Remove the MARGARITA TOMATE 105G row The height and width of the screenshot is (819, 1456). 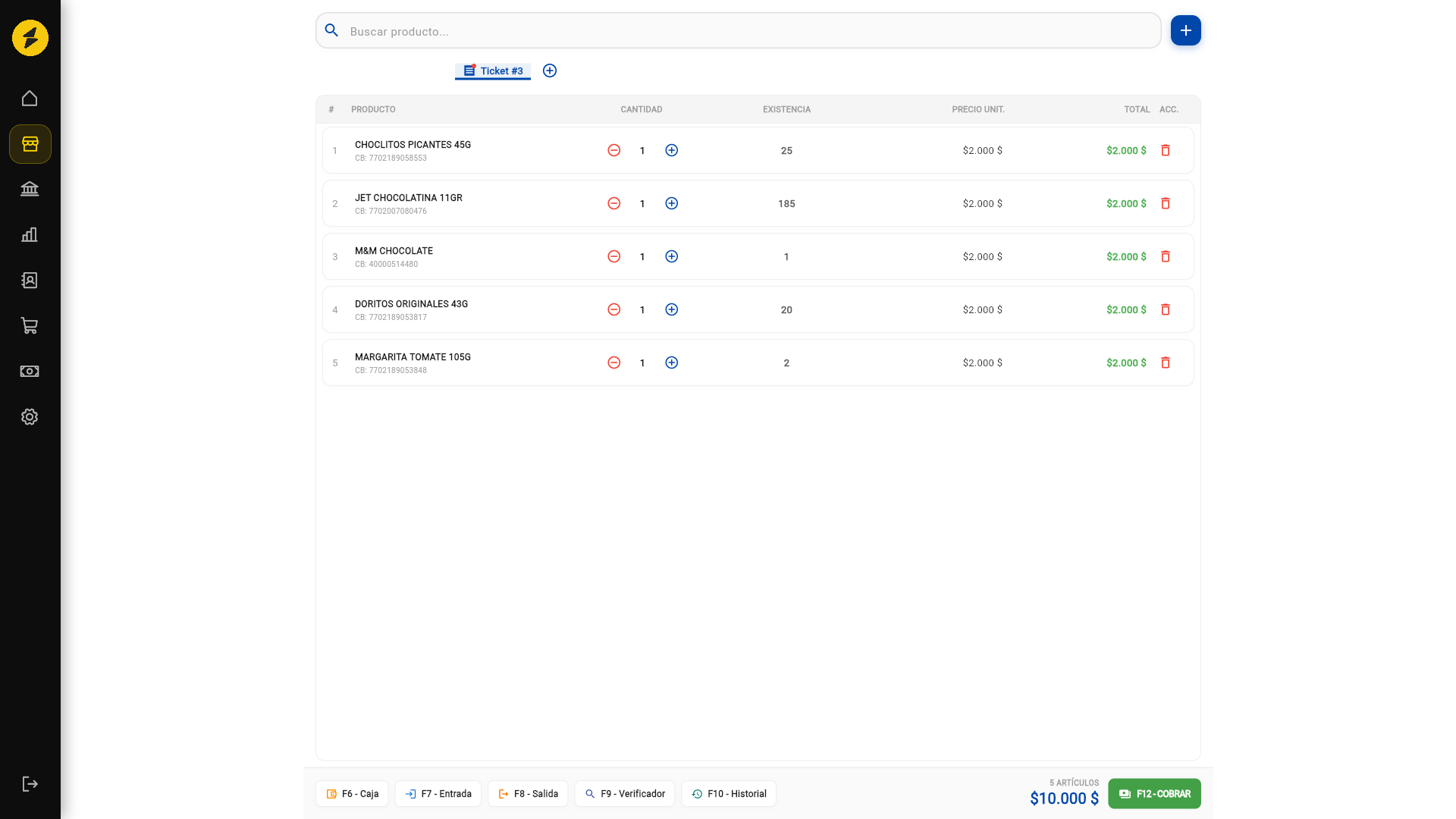pyautogui.click(x=1166, y=362)
